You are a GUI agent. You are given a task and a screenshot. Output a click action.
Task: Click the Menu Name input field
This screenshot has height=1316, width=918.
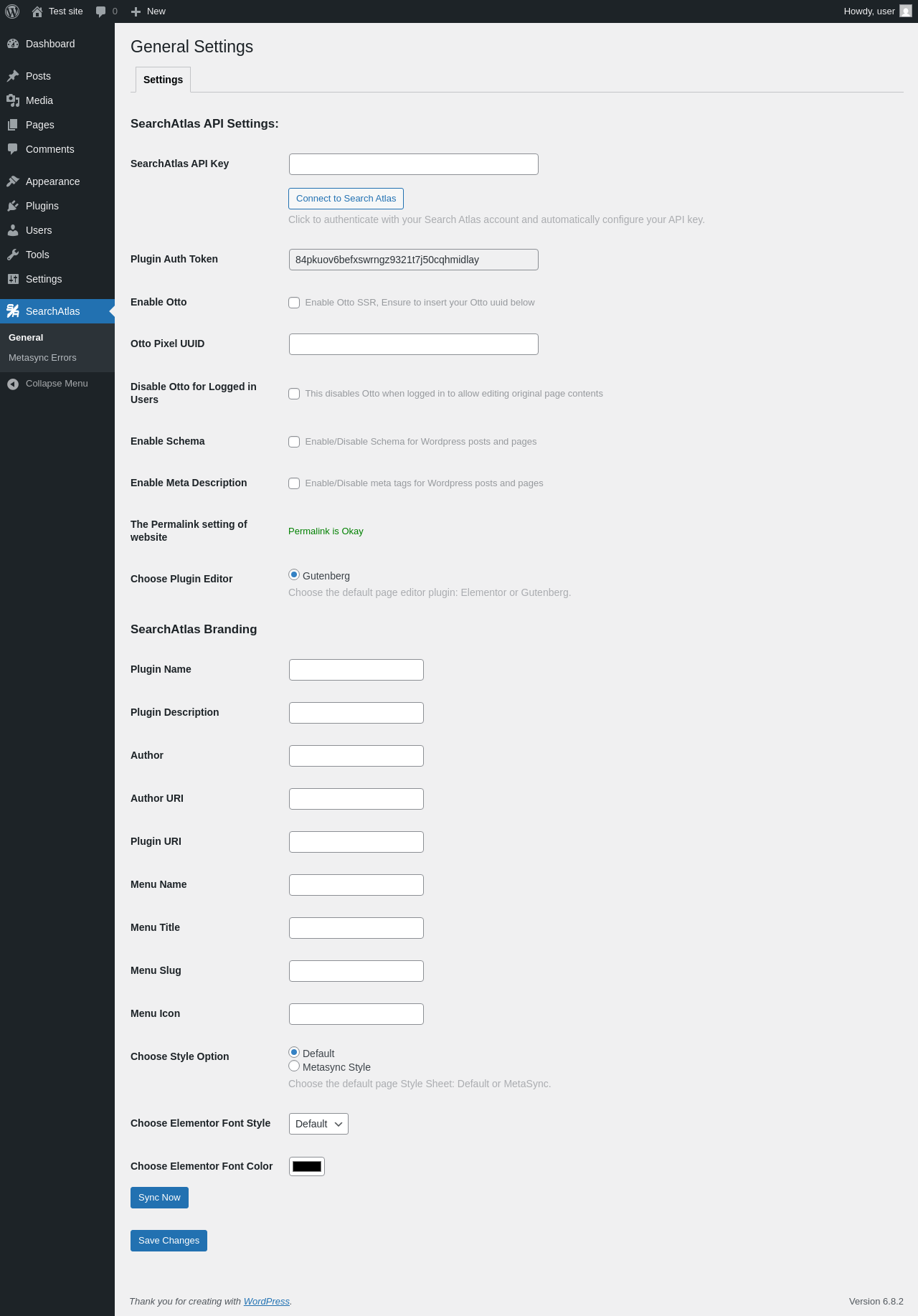click(356, 885)
